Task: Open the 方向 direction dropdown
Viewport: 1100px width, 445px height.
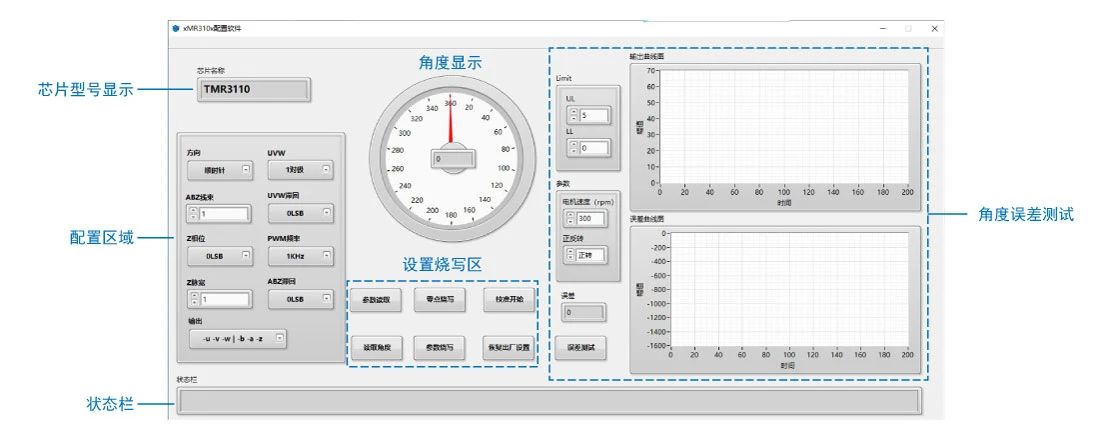Action: [x=215, y=171]
